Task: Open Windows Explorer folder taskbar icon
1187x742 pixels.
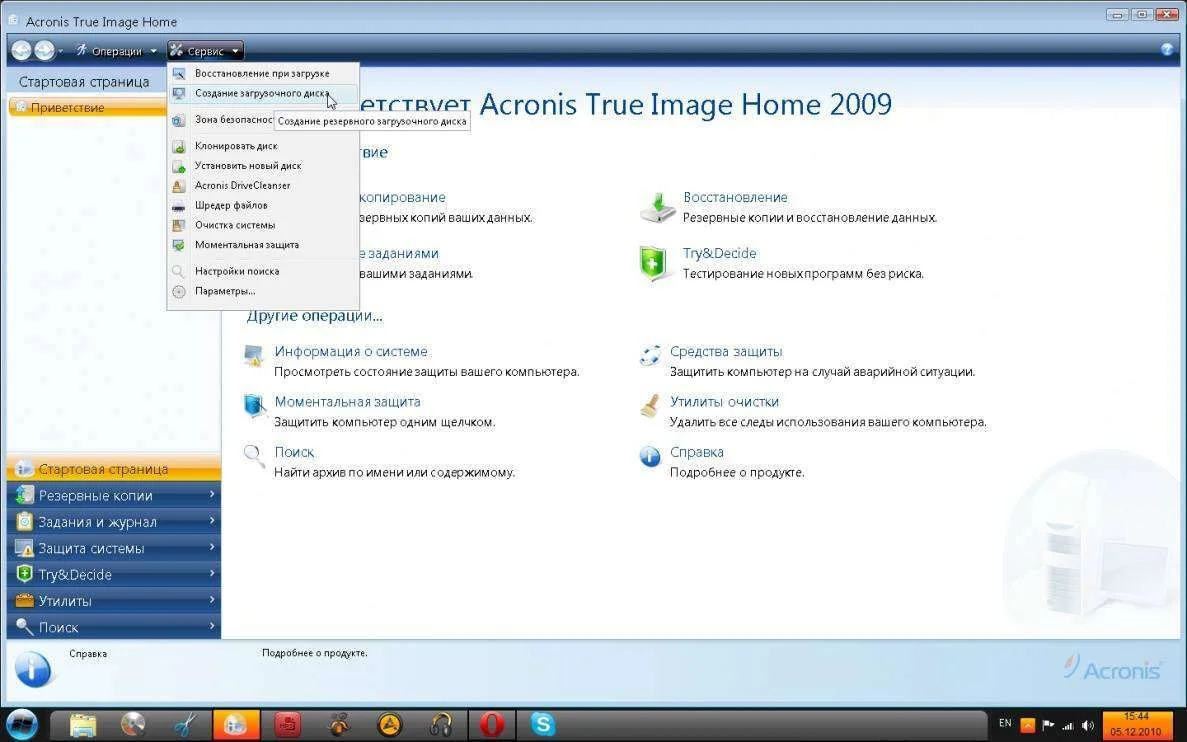Action: [83, 725]
